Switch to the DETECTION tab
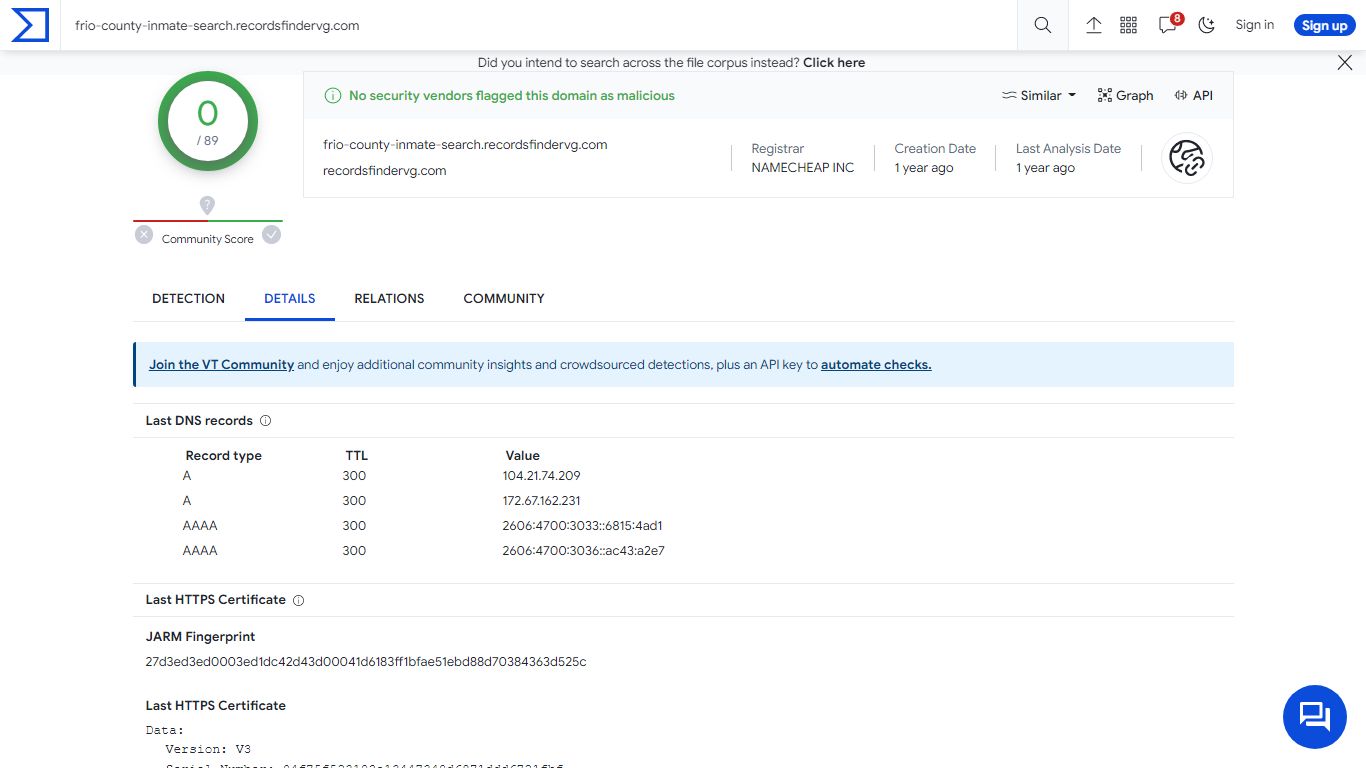The image size is (1366, 768). 188,298
